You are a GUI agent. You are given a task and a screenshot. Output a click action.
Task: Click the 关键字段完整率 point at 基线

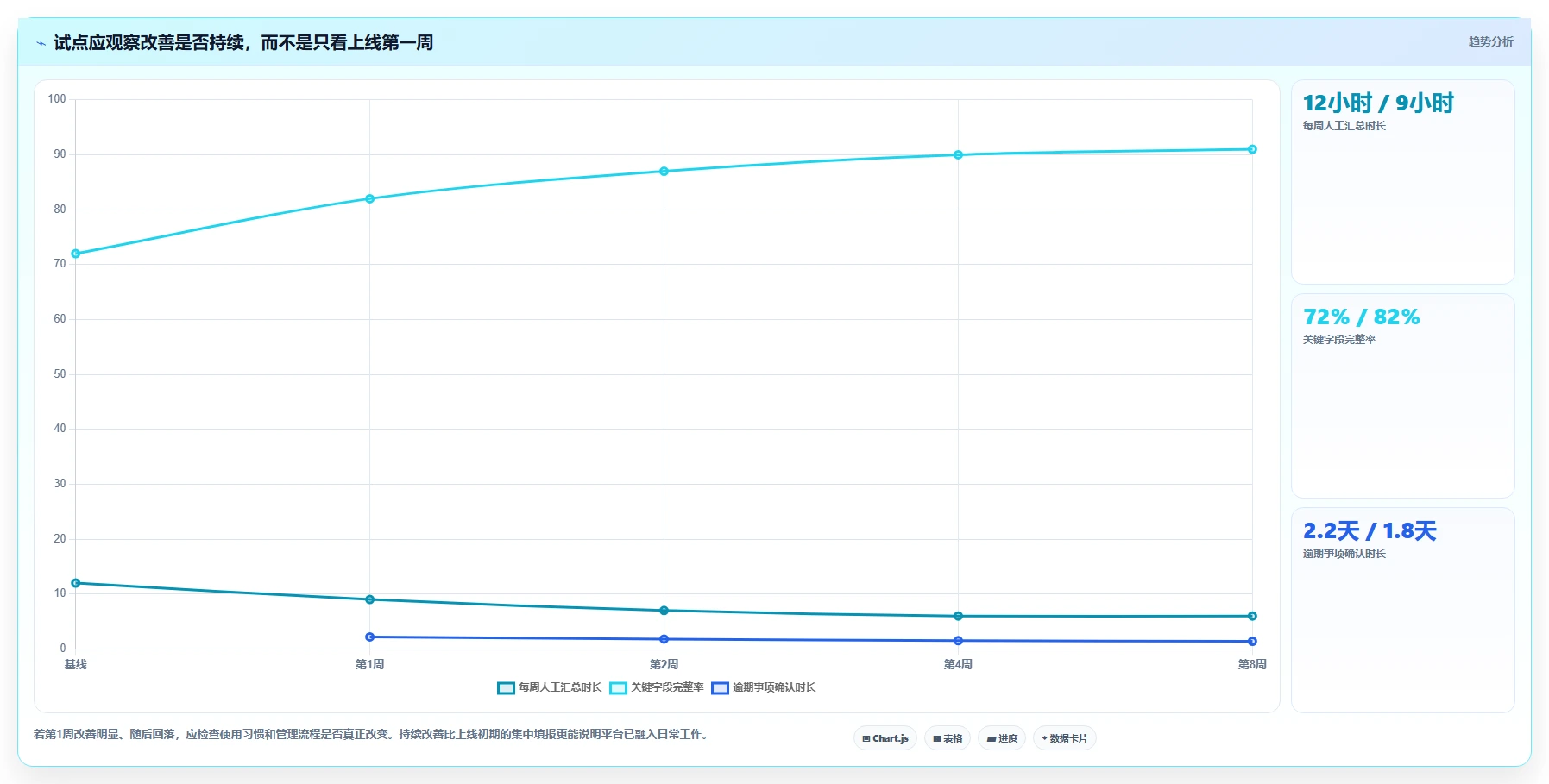coord(76,254)
